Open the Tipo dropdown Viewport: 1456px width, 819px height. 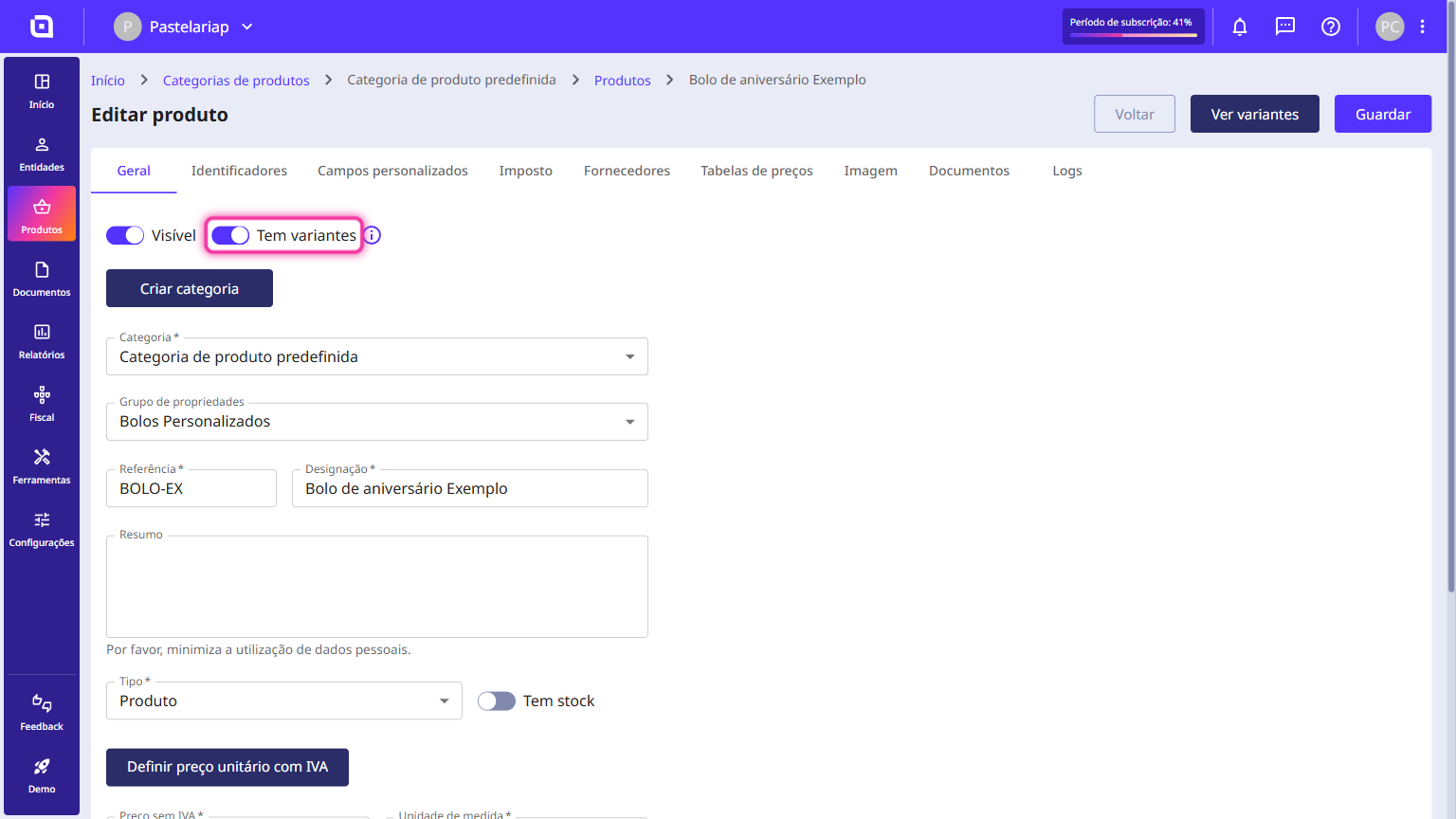click(284, 701)
